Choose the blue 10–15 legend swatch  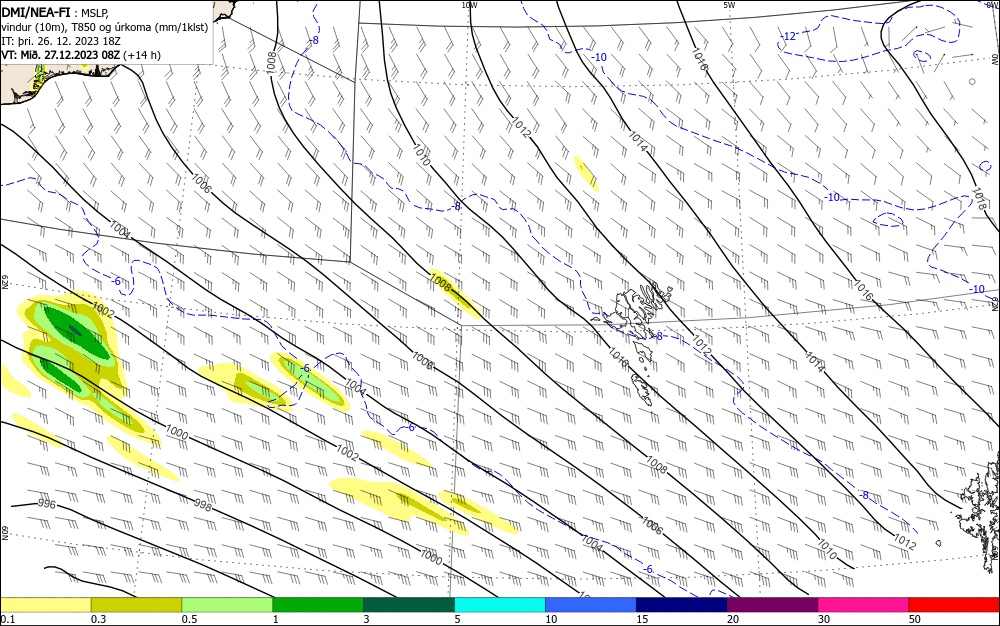(x=591, y=605)
